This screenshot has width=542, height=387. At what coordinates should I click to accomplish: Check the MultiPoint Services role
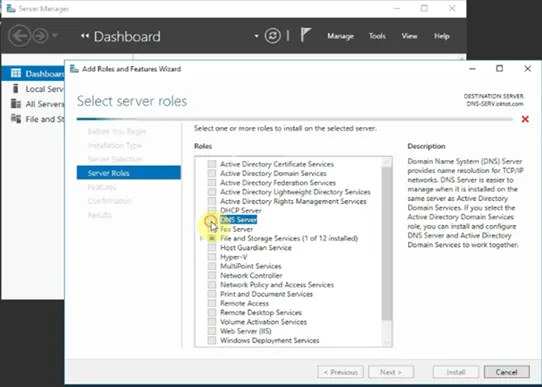[x=212, y=266]
